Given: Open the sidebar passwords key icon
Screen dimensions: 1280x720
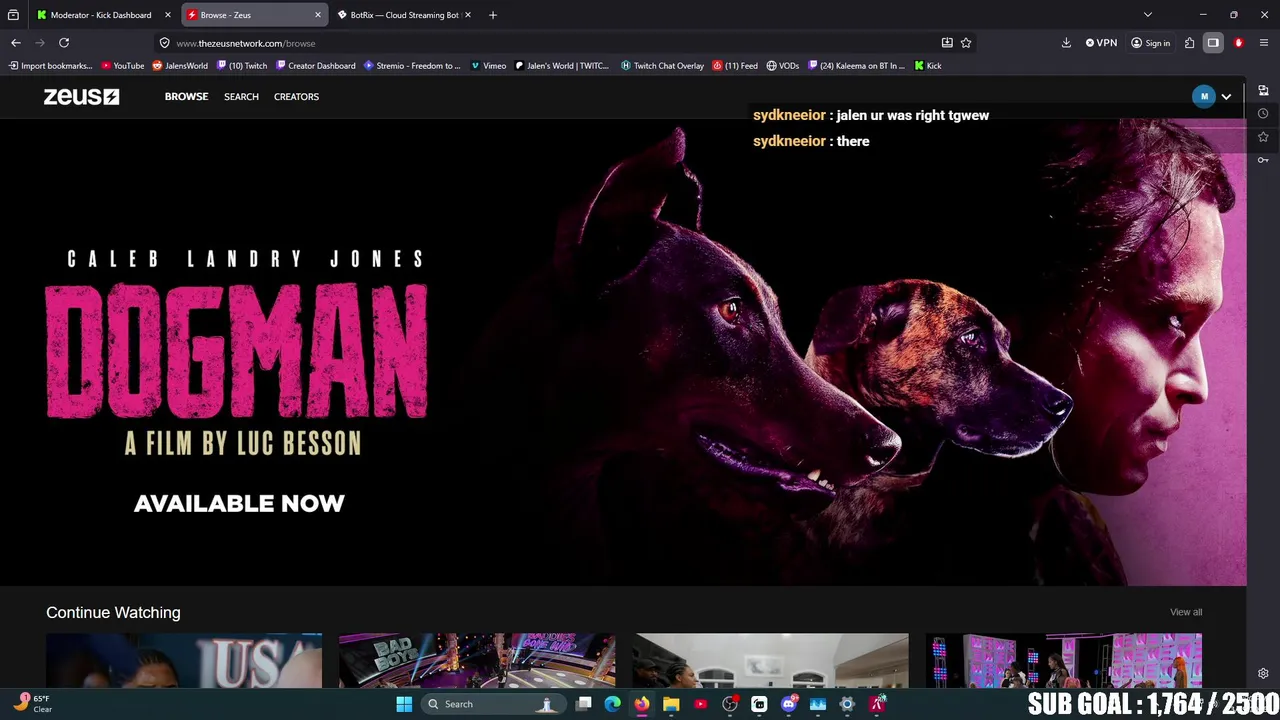Looking at the screenshot, I should [x=1263, y=160].
